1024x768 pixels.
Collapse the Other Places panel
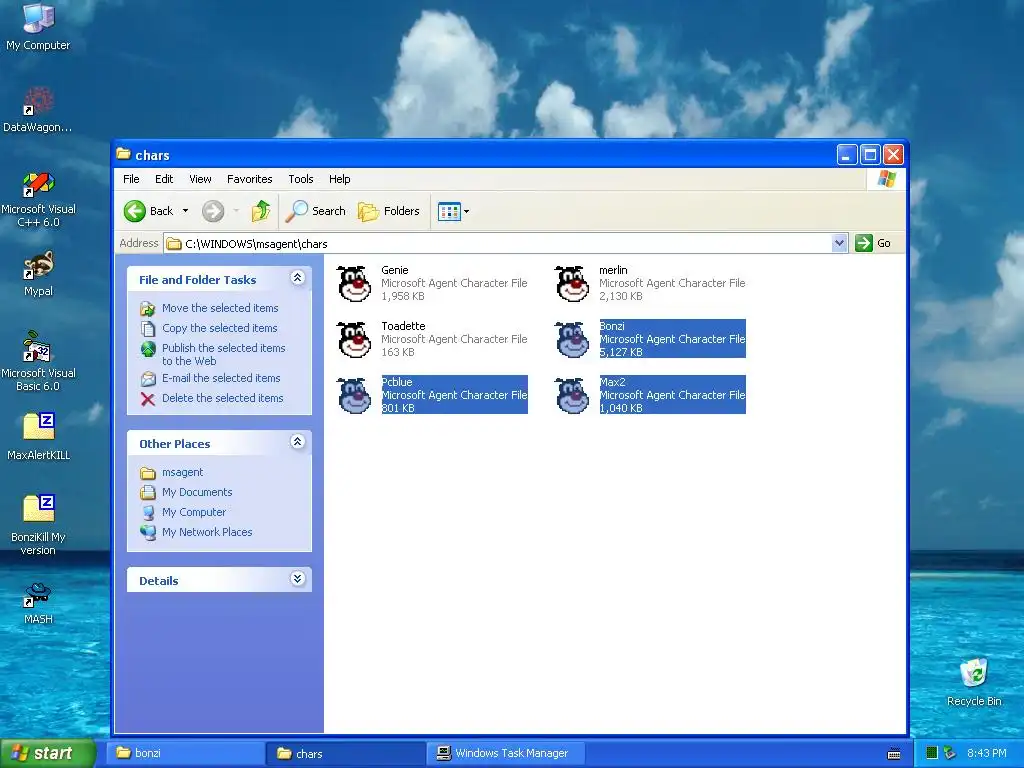(x=297, y=442)
